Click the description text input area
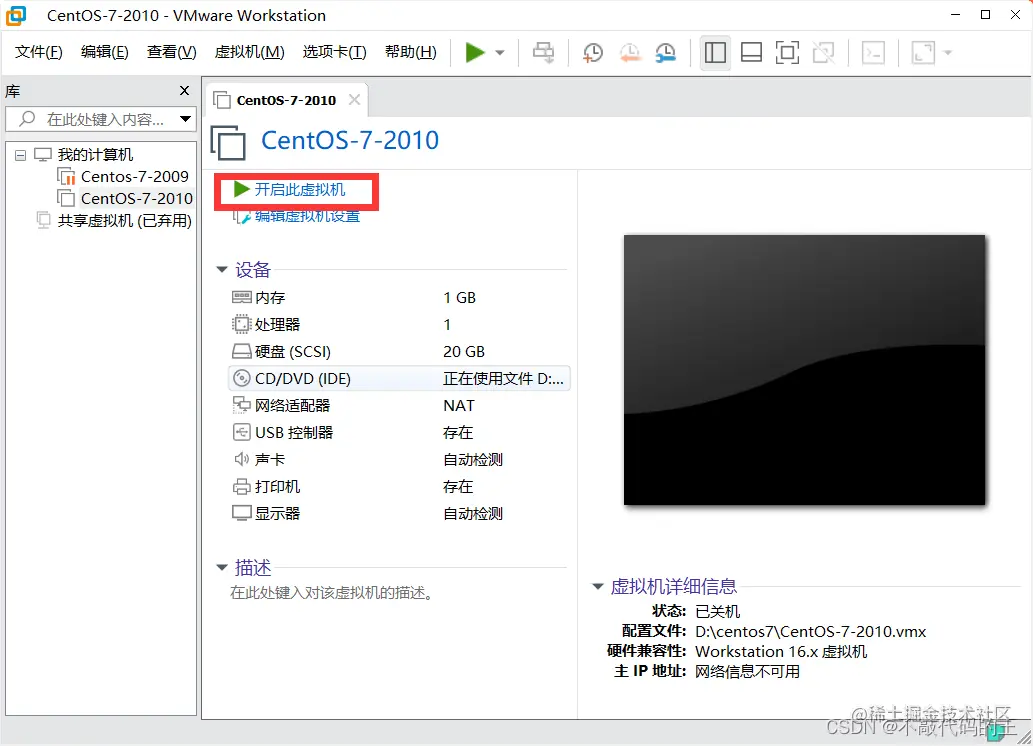 point(331,593)
